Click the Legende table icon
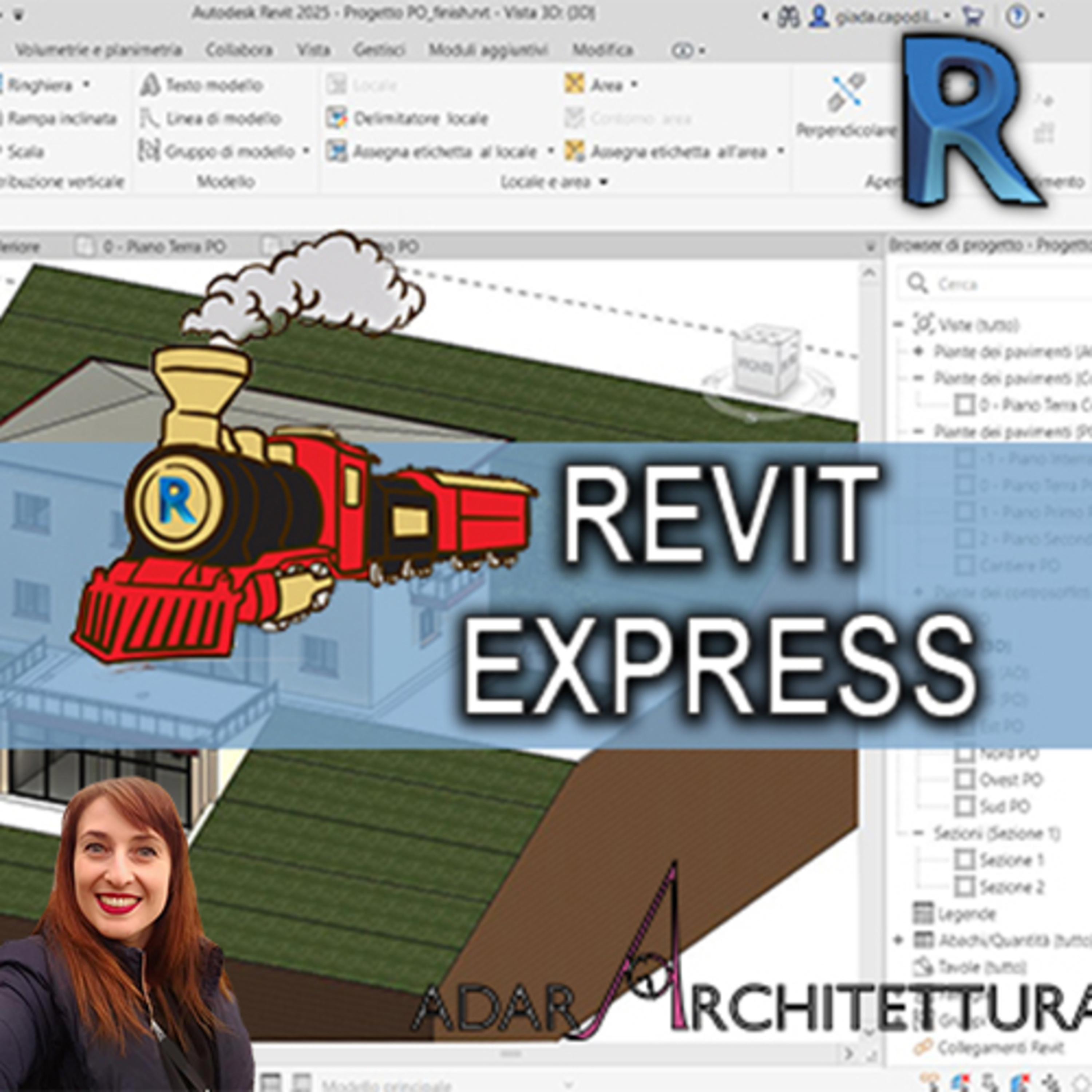 [x=923, y=913]
